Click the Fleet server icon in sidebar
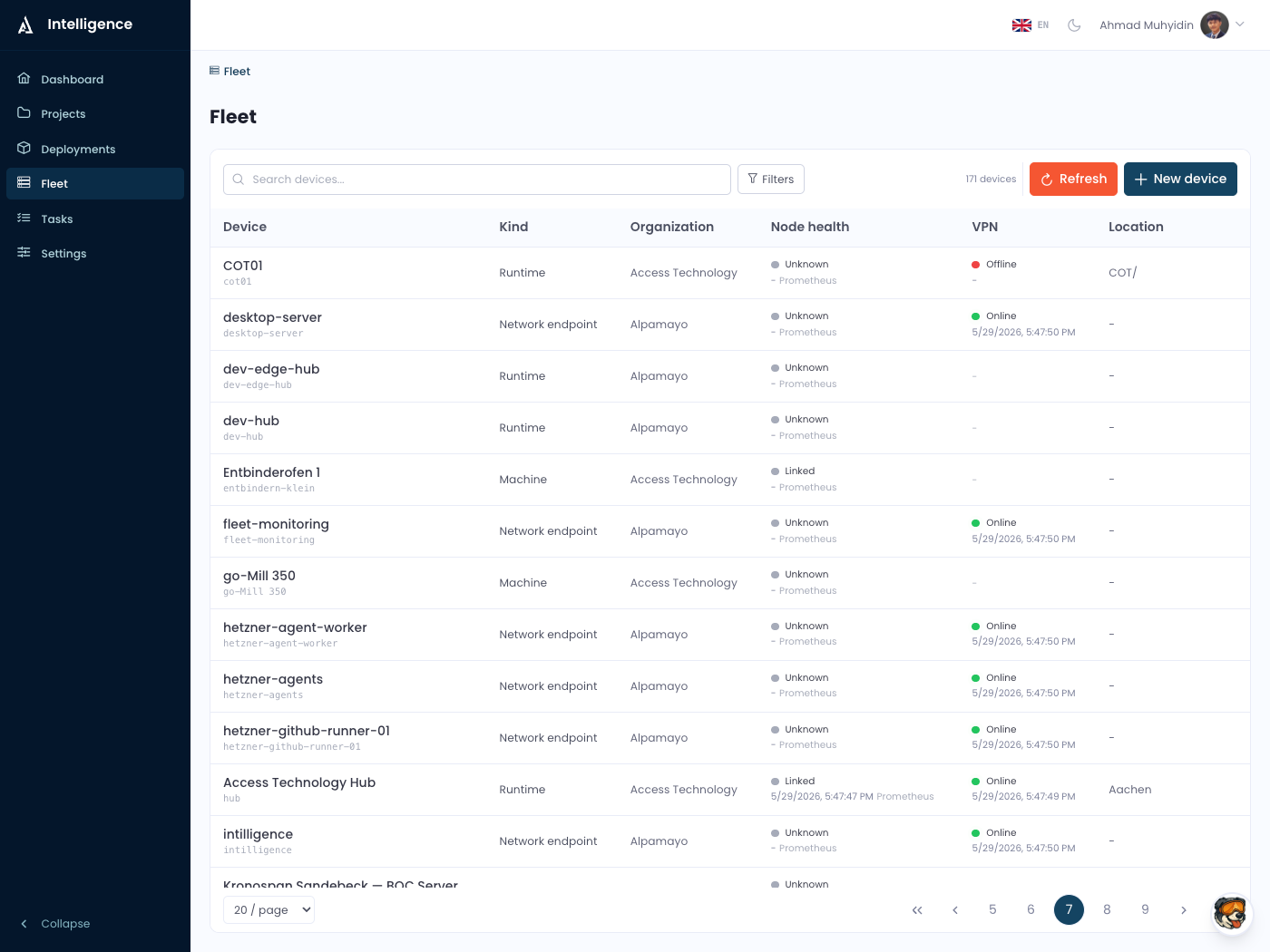This screenshot has width=1270, height=952. (24, 183)
